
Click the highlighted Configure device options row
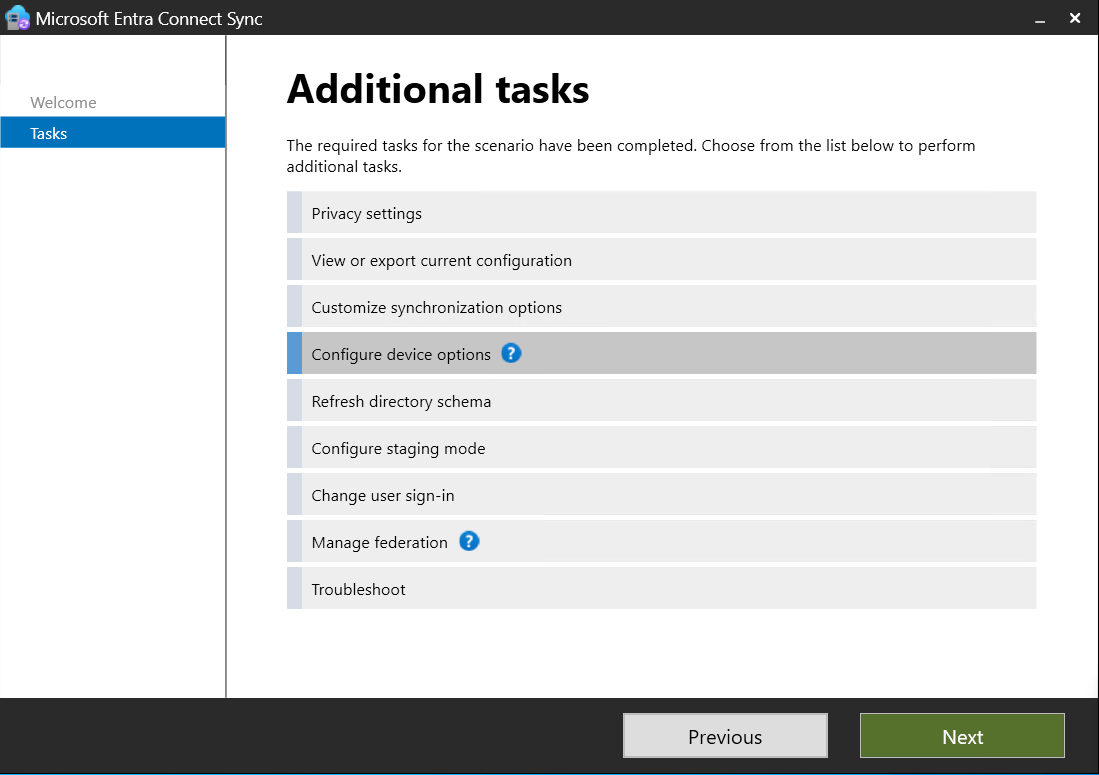pyautogui.click(x=660, y=353)
